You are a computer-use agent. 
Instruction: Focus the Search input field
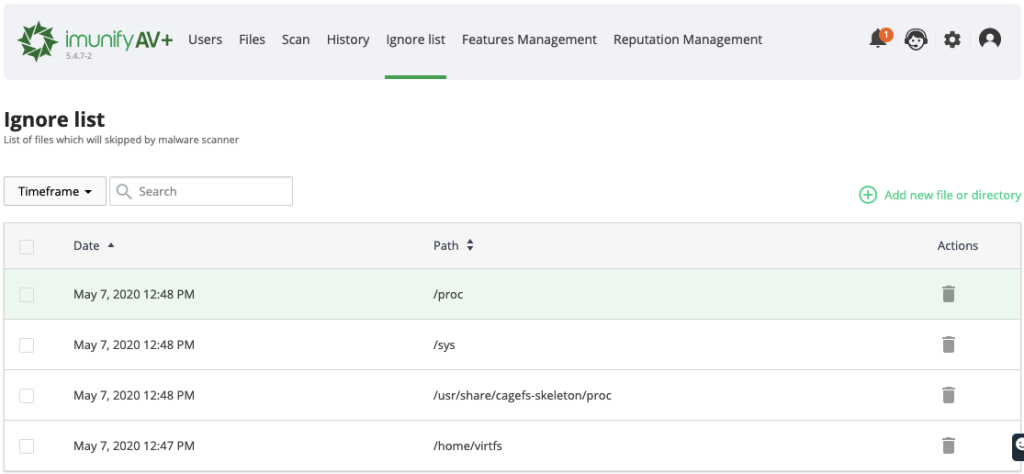[x=210, y=191]
